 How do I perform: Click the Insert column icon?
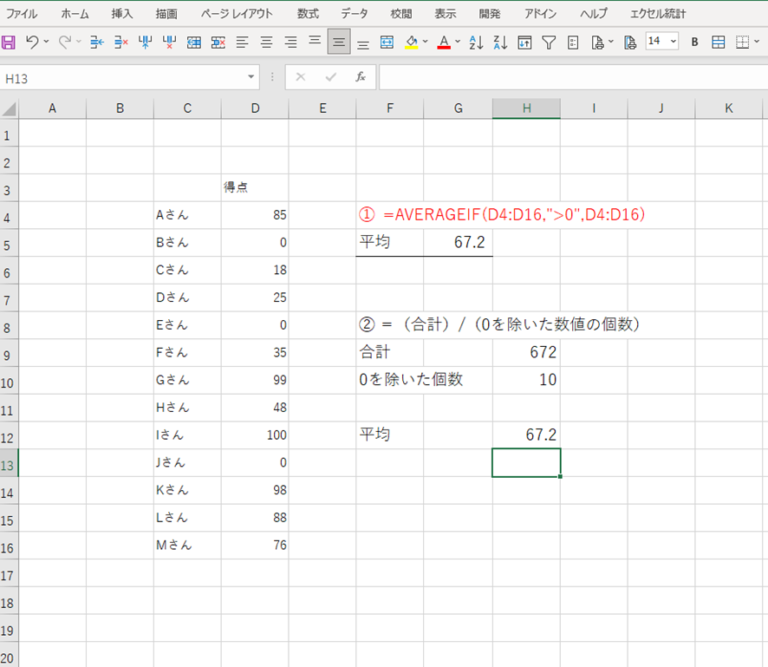pyautogui.click(x=145, y=43)
